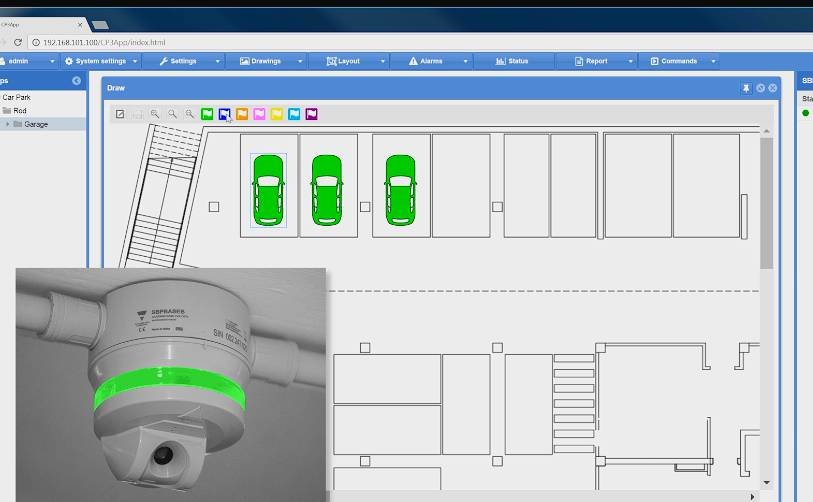Click the Status button
This screenshot has width=813, height=502.
[512, 61]
